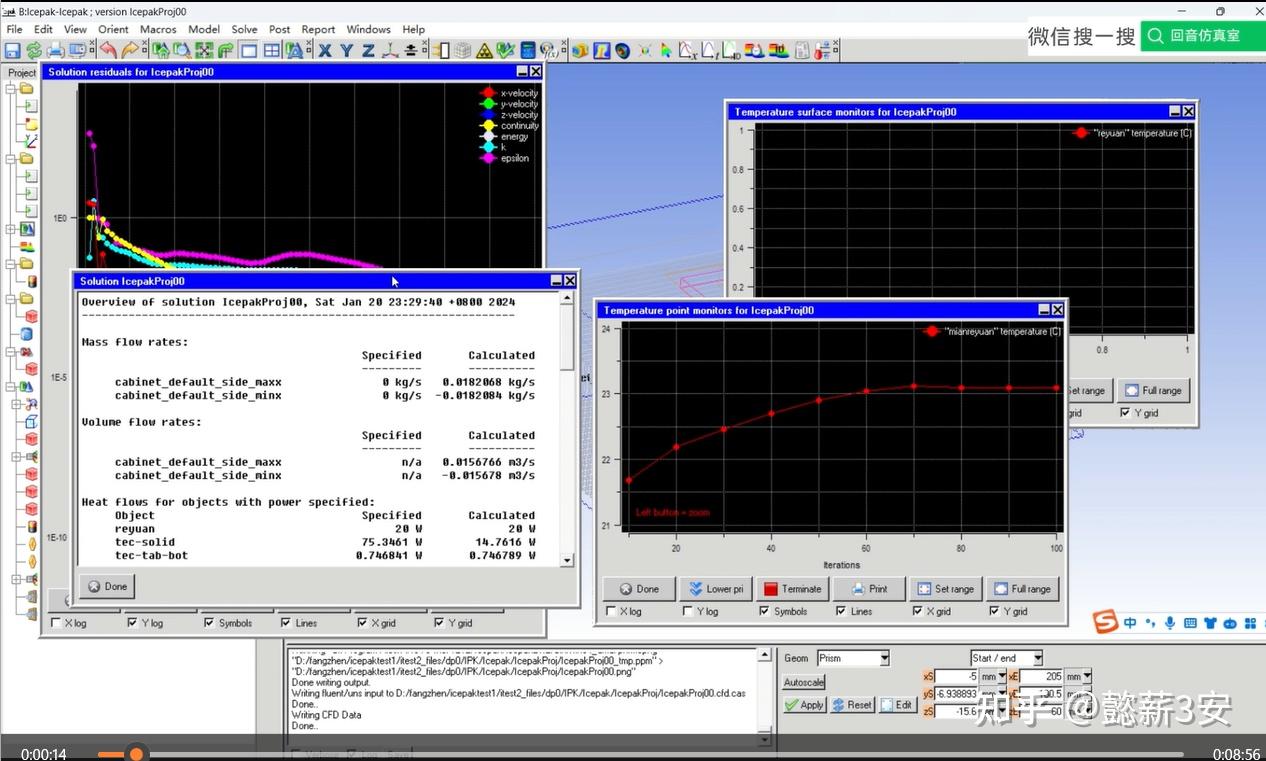Open the Start / end dropdown
The width and height of the screenshot is (1266, 761).
1035,657
